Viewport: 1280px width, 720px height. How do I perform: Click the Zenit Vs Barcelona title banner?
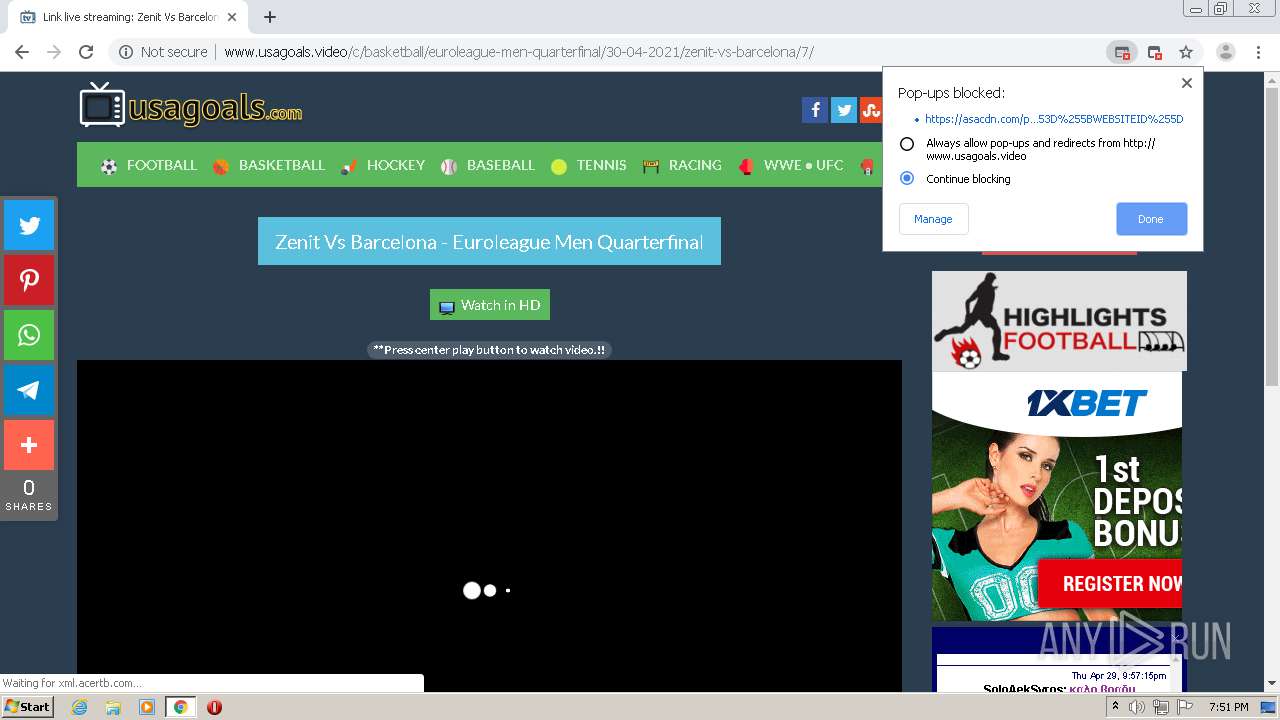click(x=489, y=241)
